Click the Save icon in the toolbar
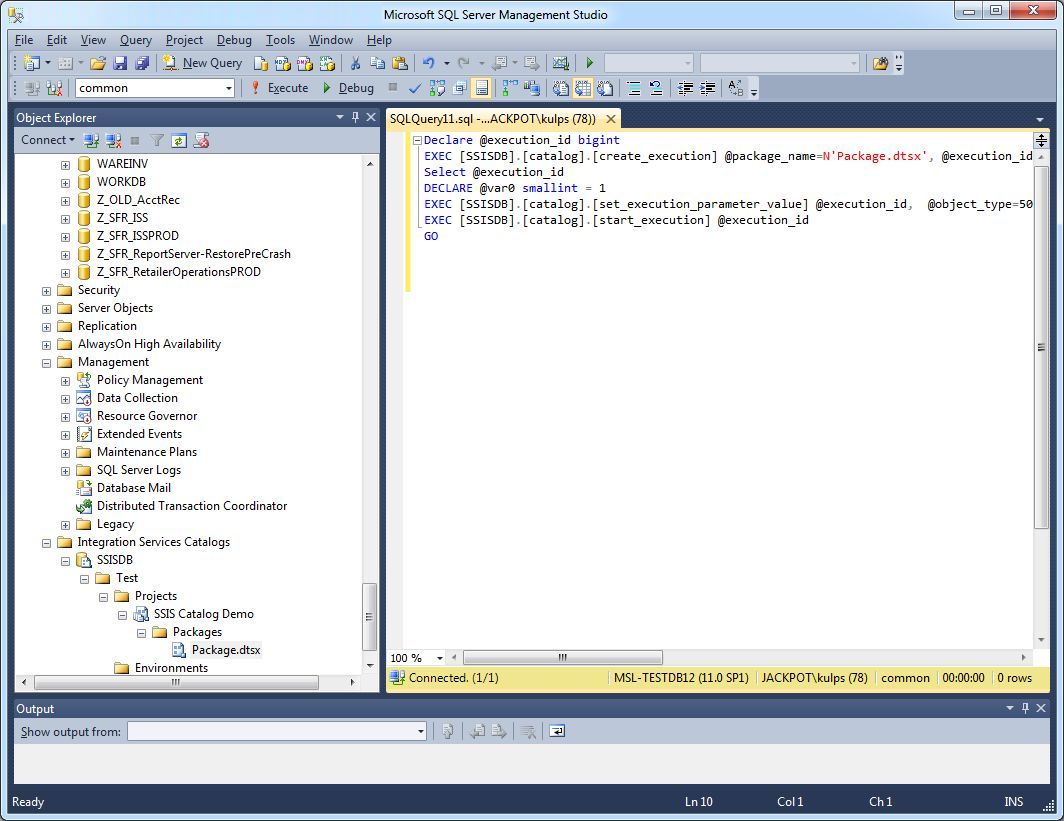 tap(120, 63)
